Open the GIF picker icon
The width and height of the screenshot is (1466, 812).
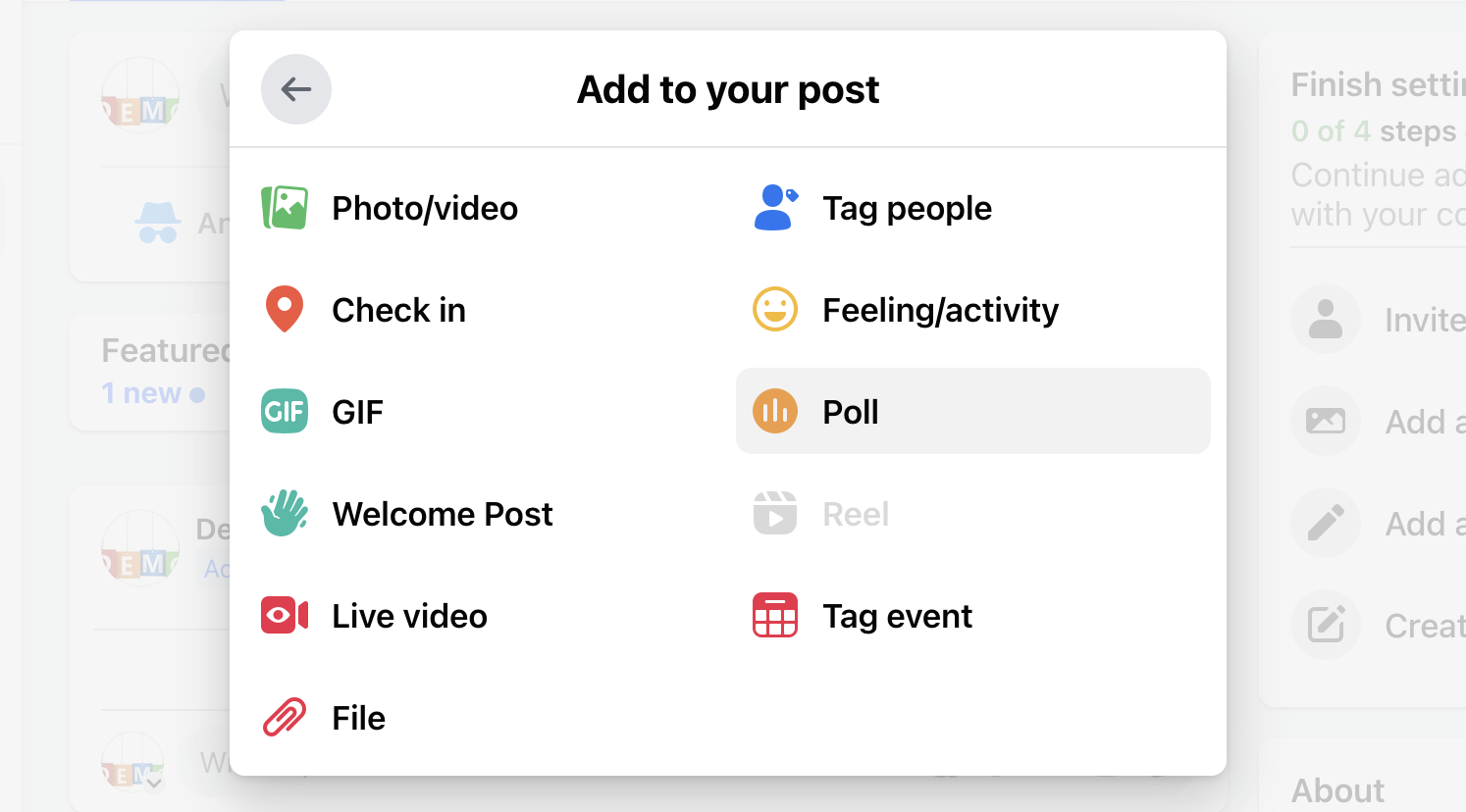pyautogui.click(x=286, y=411)
